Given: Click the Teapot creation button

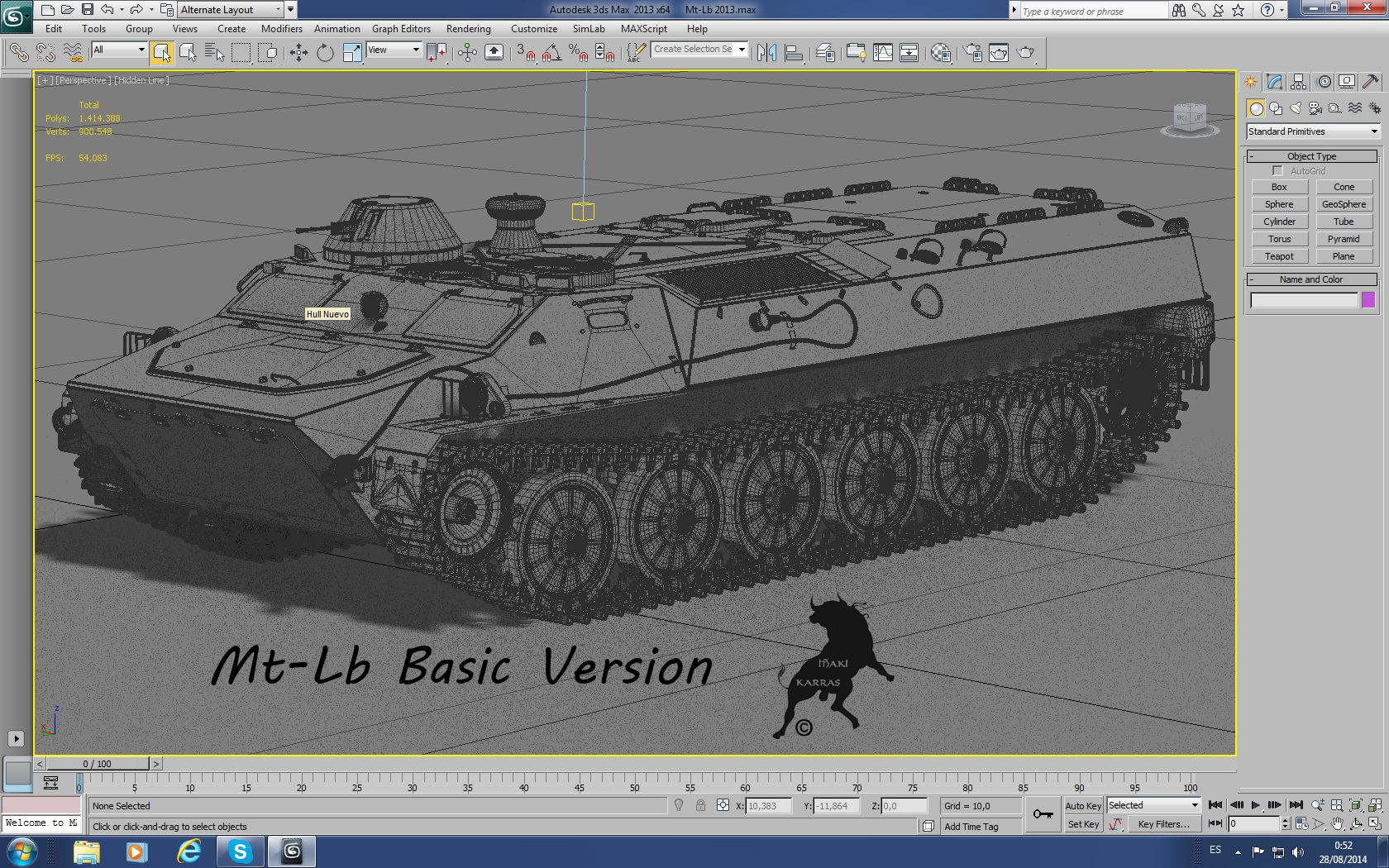Looking at the screenshot, I should 1279,256.
